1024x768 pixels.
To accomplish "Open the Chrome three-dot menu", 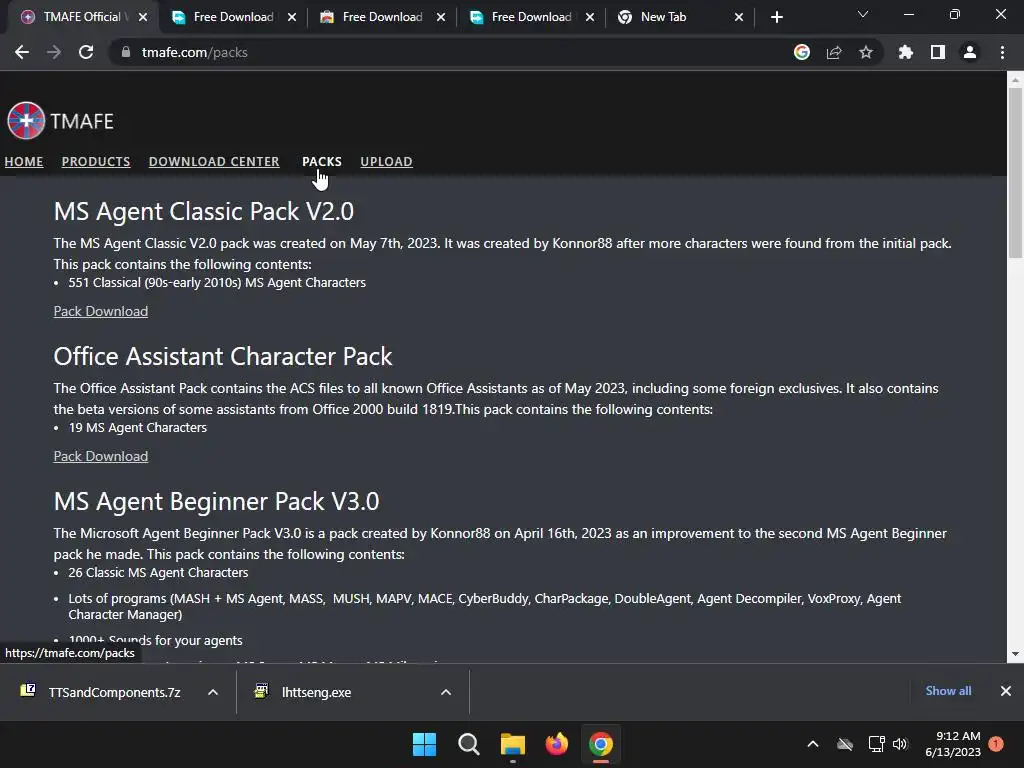I will (x=1002, y=52).
